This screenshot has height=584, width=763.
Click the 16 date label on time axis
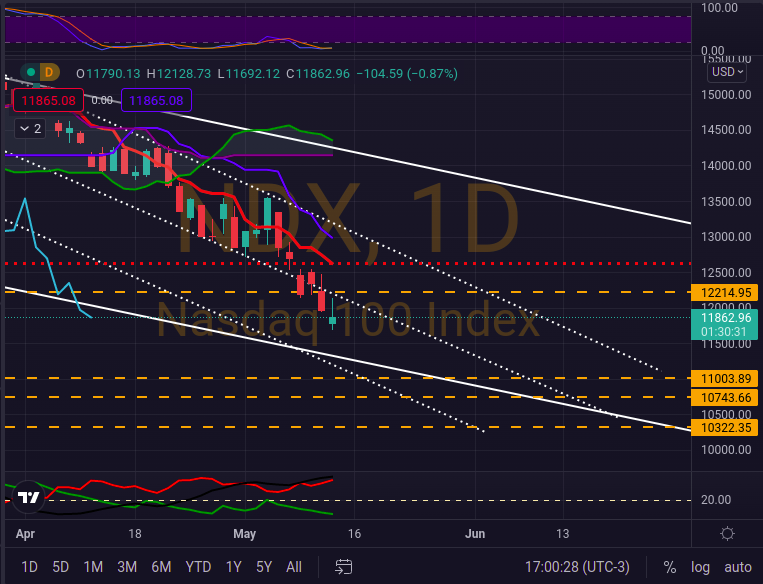click(x=354, y=534)
